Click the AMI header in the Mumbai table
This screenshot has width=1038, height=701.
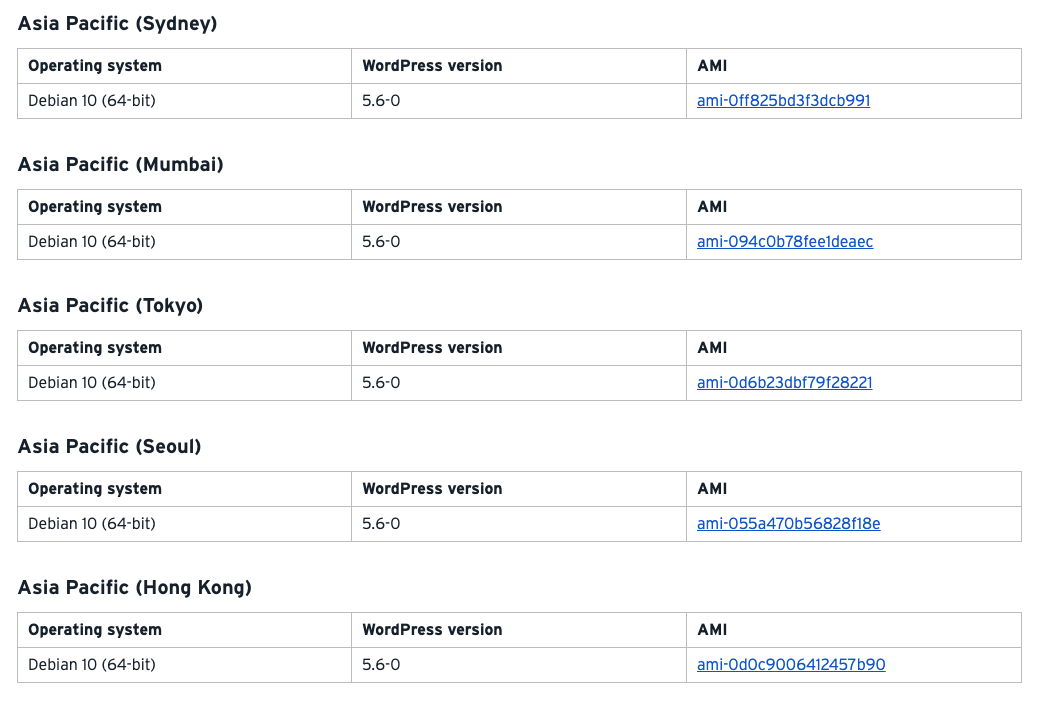[712, 207]
